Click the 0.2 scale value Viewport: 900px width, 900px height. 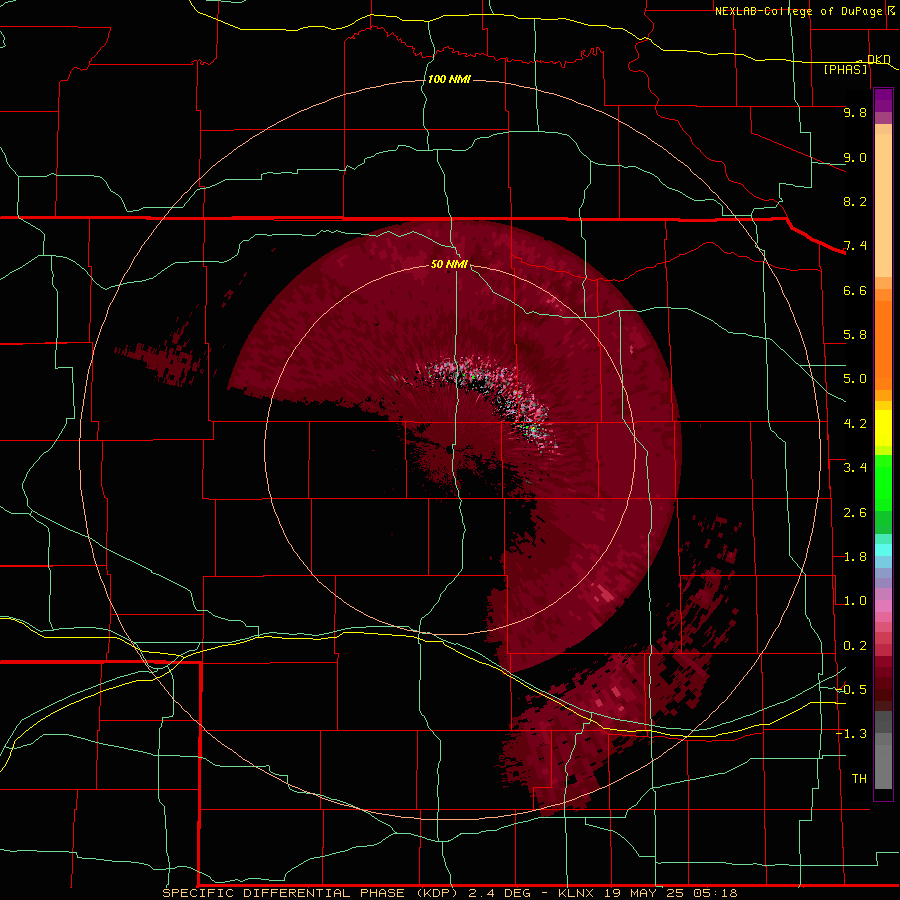click(855, 646)
